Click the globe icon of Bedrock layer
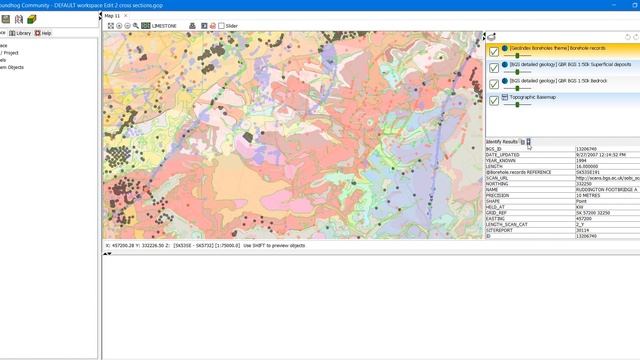Viewport: 640px width, 360px height. [x=505, y=81]
